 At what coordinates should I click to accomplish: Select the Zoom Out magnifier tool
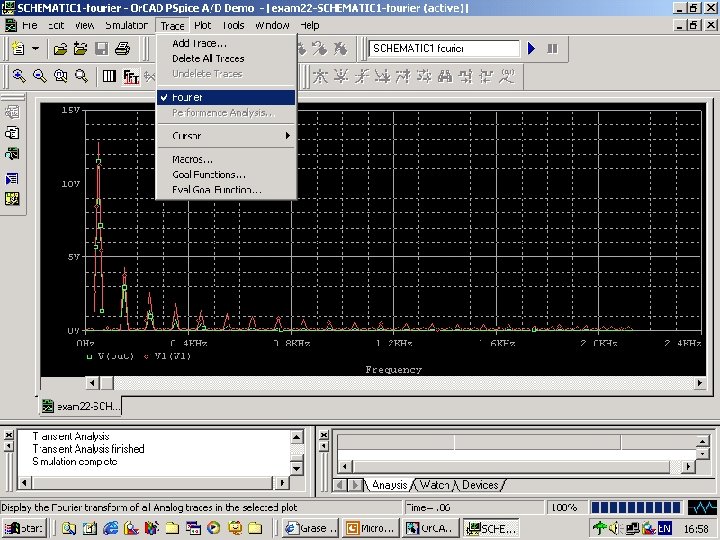click(40, 76)
